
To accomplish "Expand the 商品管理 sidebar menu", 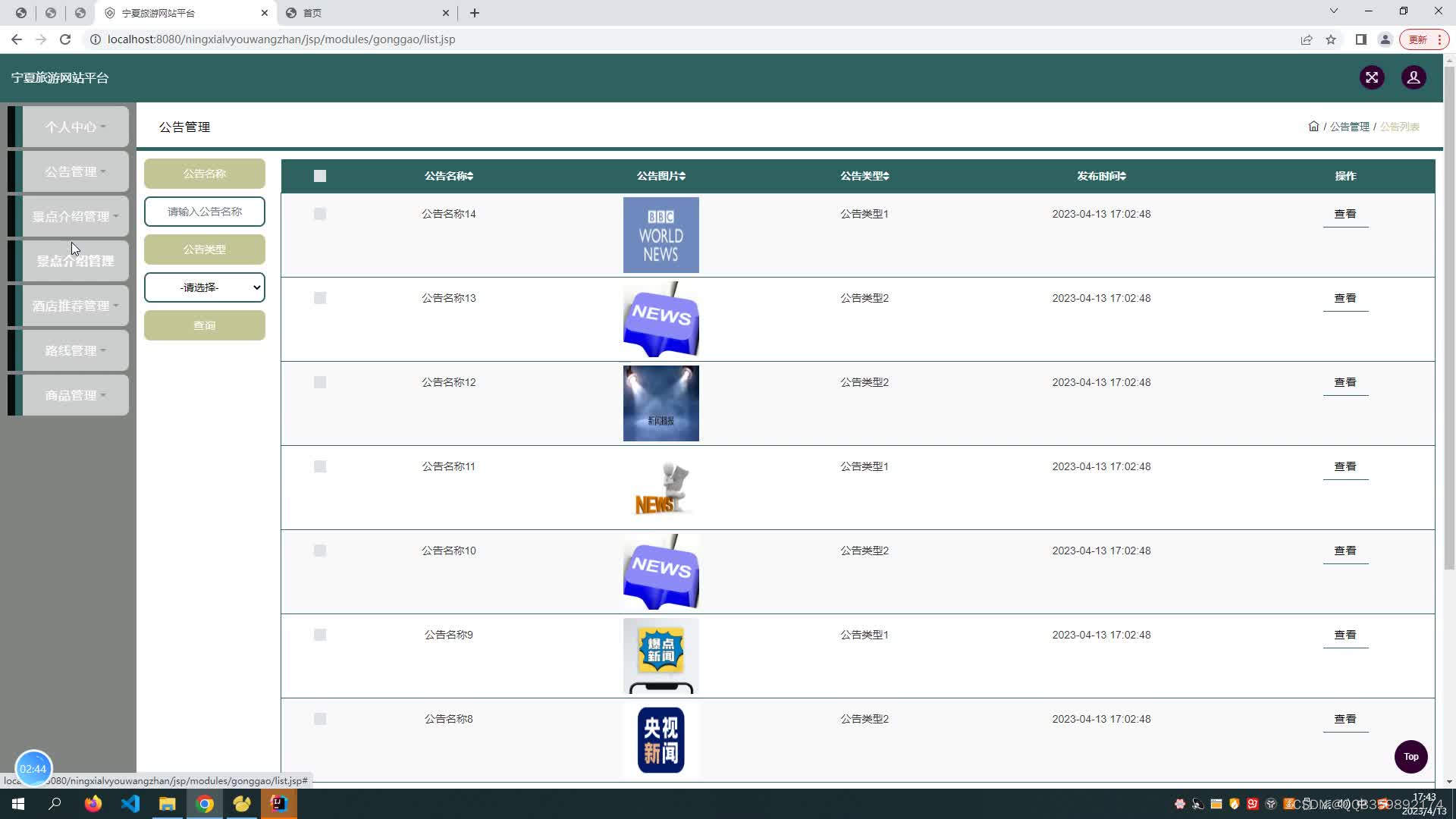I will coord(75,395).
